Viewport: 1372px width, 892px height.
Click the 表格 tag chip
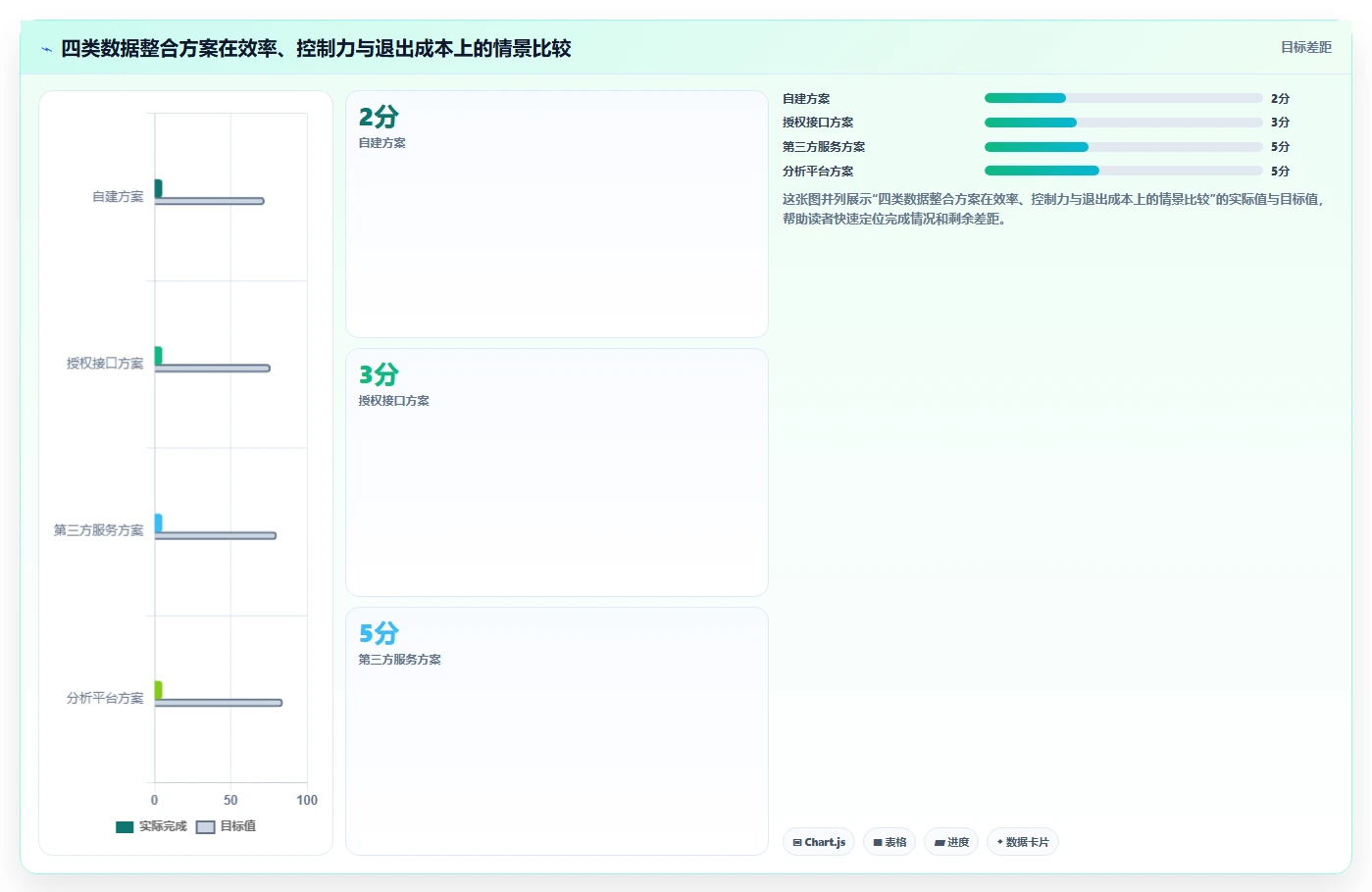point(889,842)
